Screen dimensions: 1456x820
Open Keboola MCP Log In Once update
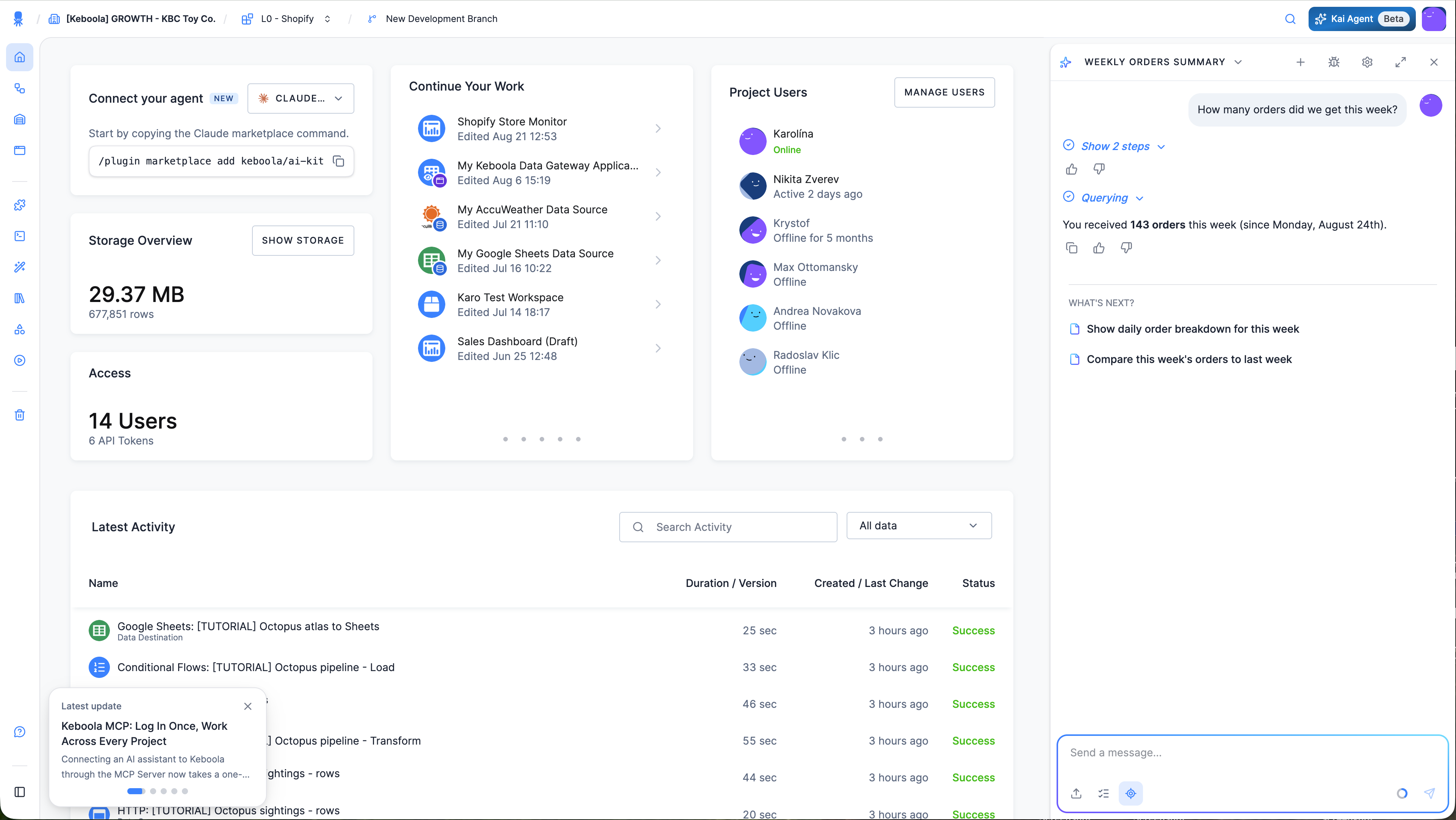[x=144, y=734]
